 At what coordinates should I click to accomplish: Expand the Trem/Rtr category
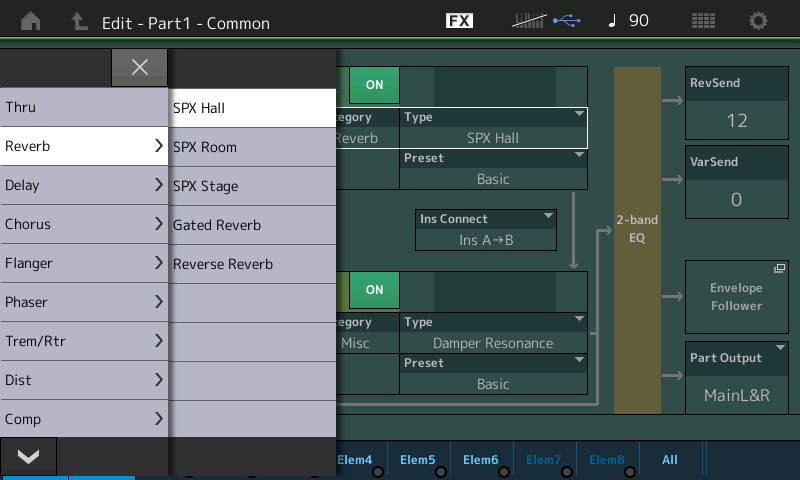tap(84, 341)
